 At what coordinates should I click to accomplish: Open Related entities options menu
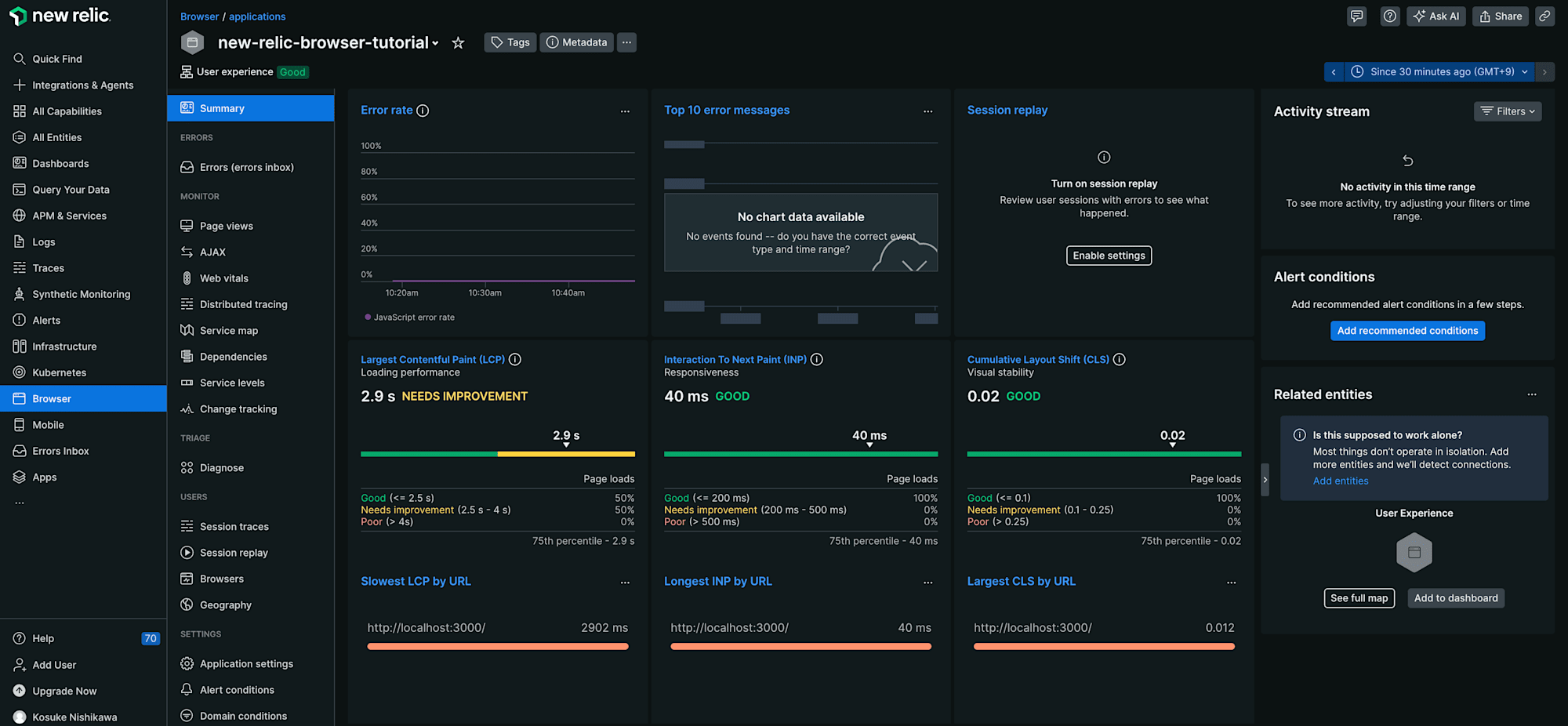[1532, 394]
